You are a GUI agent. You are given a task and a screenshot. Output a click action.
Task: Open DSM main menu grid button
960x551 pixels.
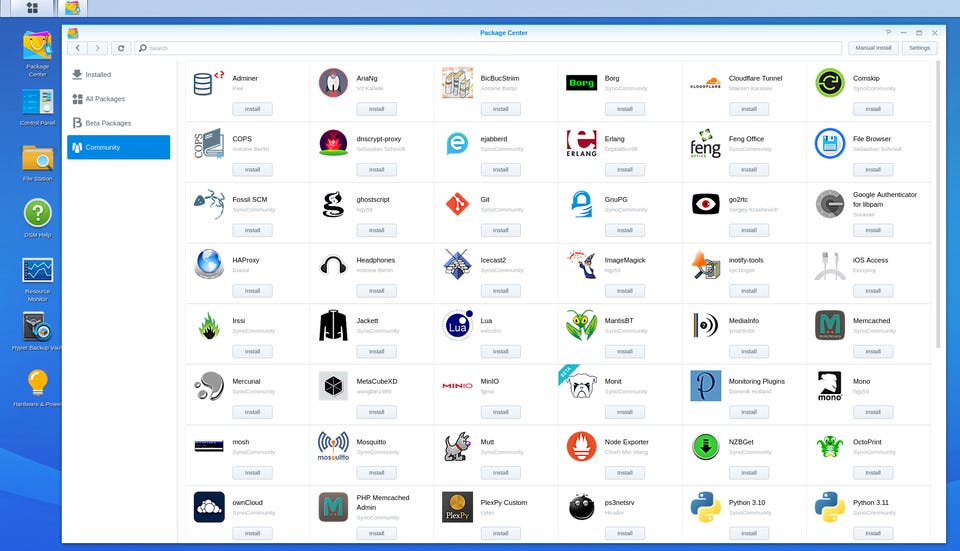pyautogui.click(x=32, y=8)
